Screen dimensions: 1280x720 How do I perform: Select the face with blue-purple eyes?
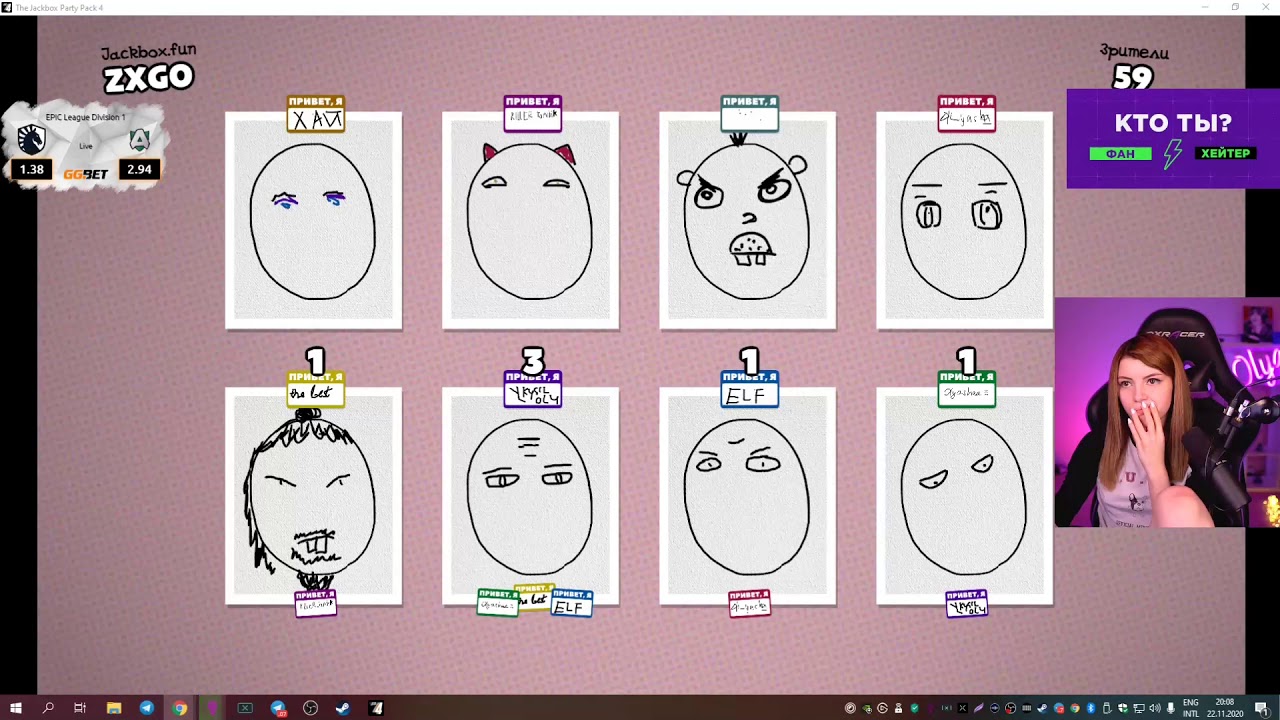313,220
